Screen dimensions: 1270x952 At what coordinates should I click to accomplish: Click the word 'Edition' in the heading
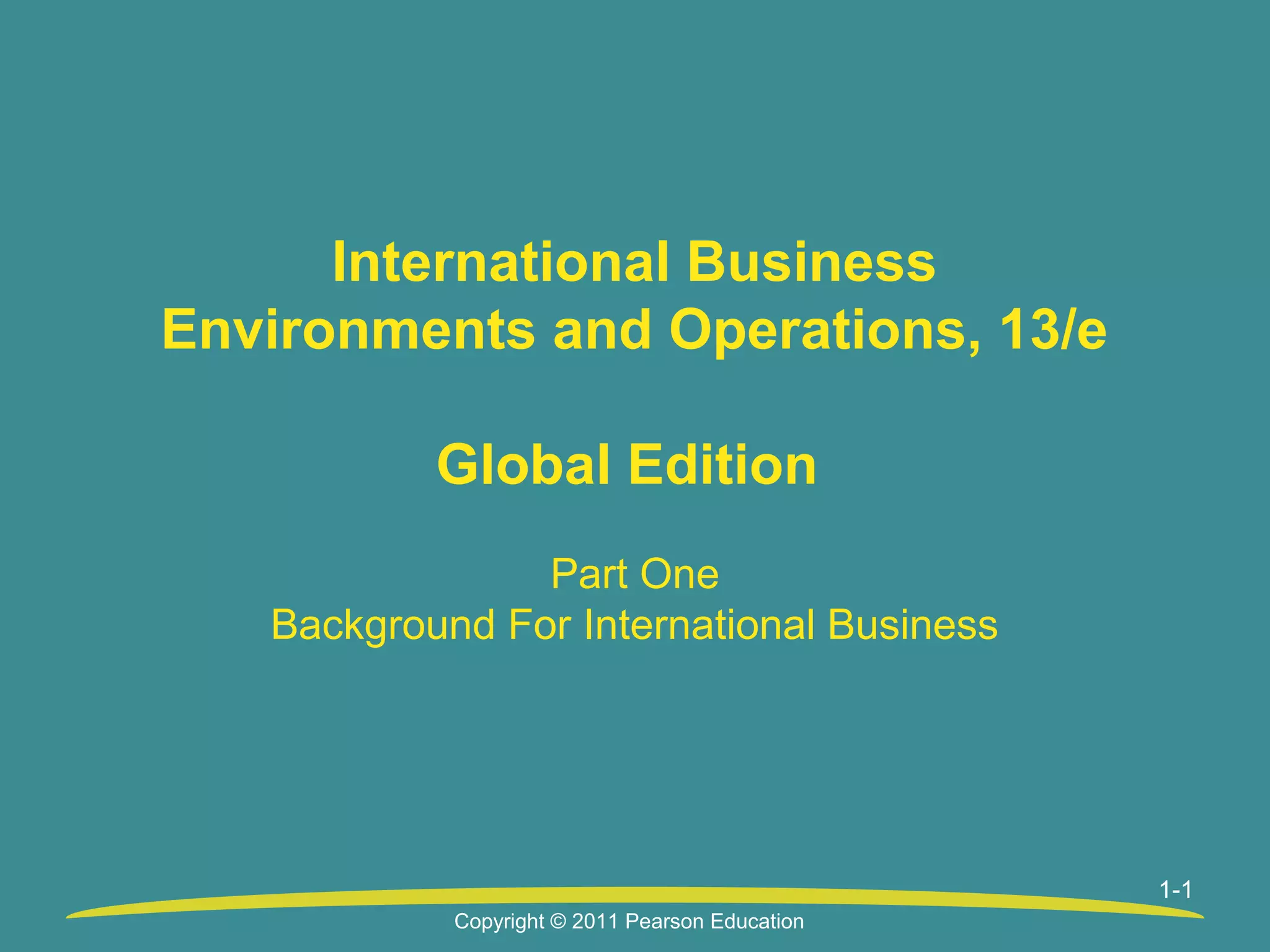[722, 465]
